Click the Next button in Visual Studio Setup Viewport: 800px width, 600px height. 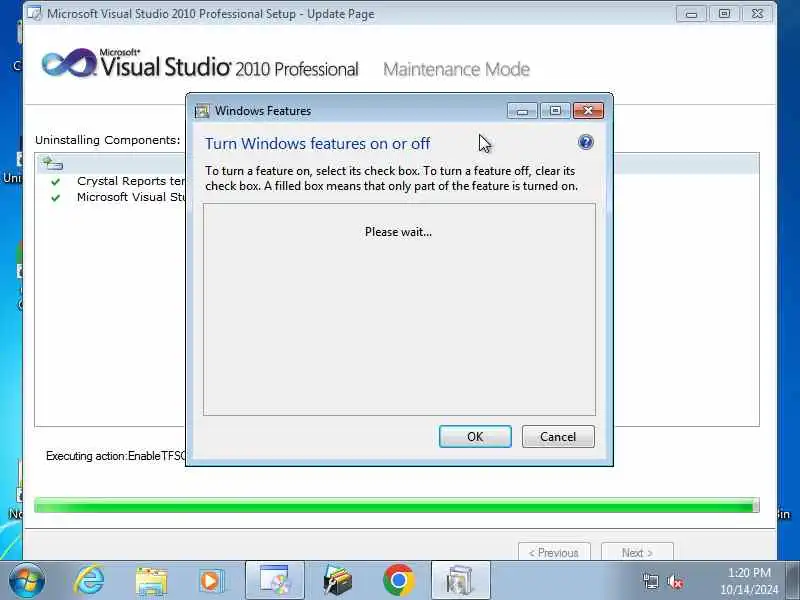tap(637, 553)
